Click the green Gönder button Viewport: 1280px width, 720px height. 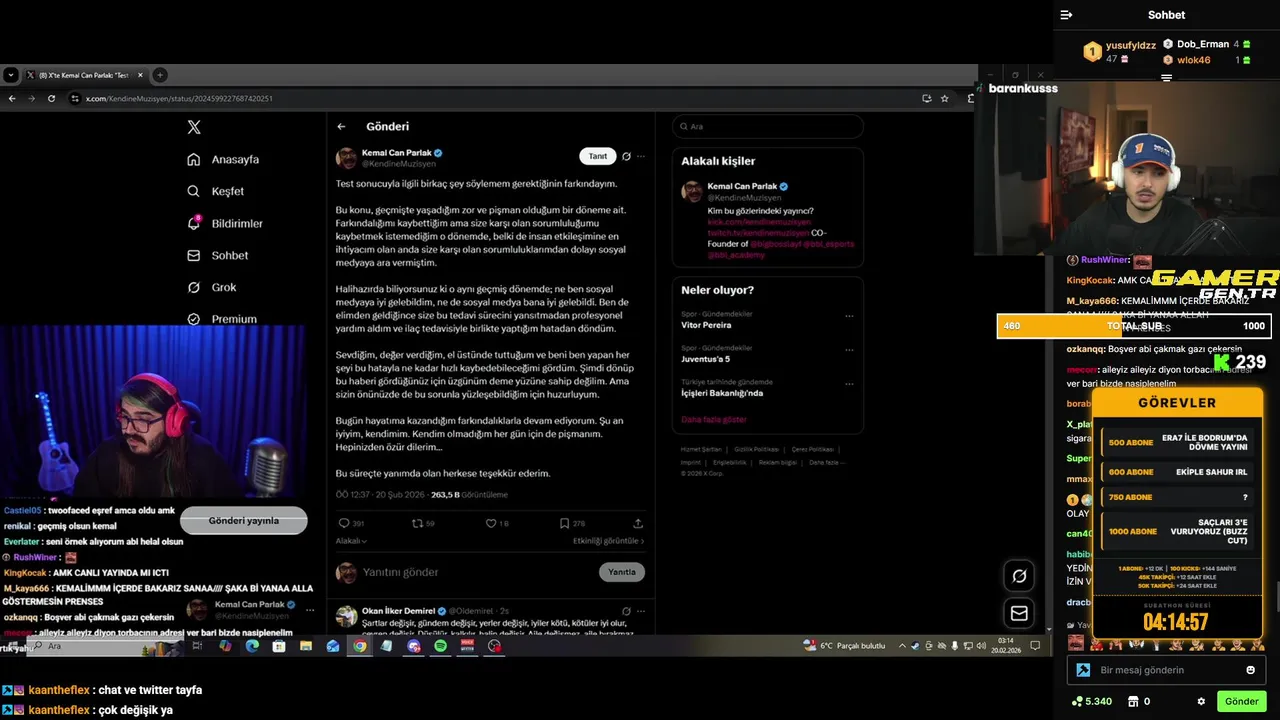coord(1241,701)
